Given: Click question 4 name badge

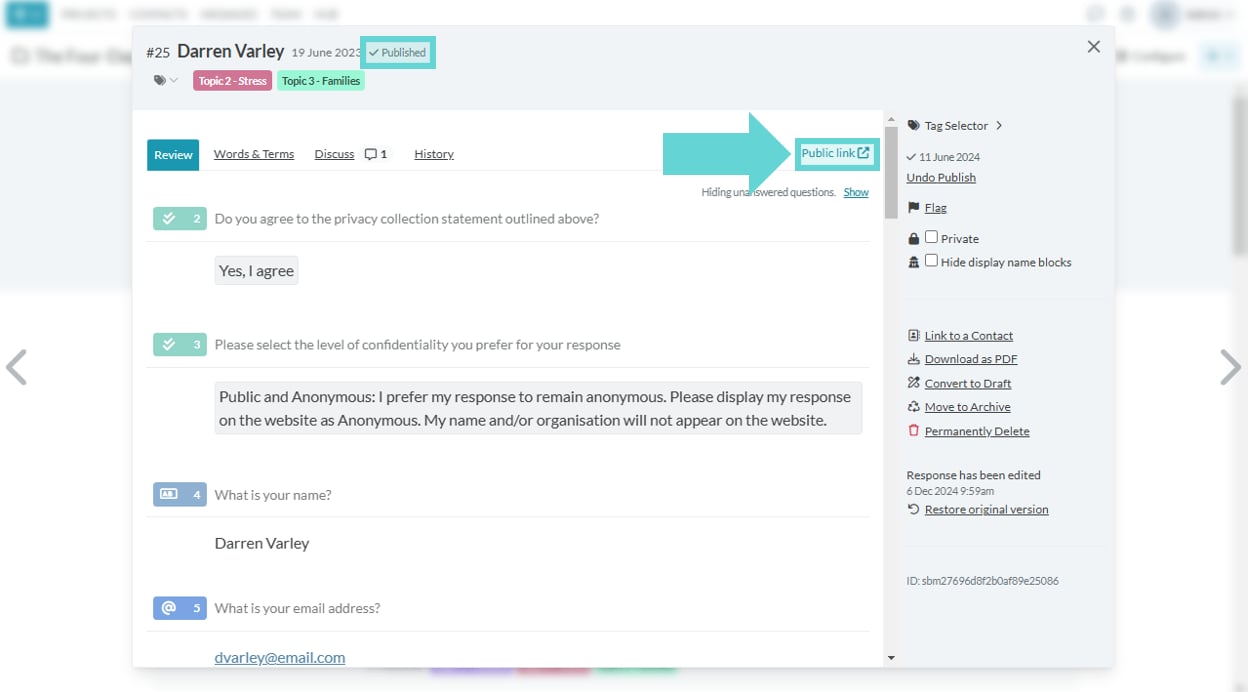Looking at the screenshot, I should point(180,494).
